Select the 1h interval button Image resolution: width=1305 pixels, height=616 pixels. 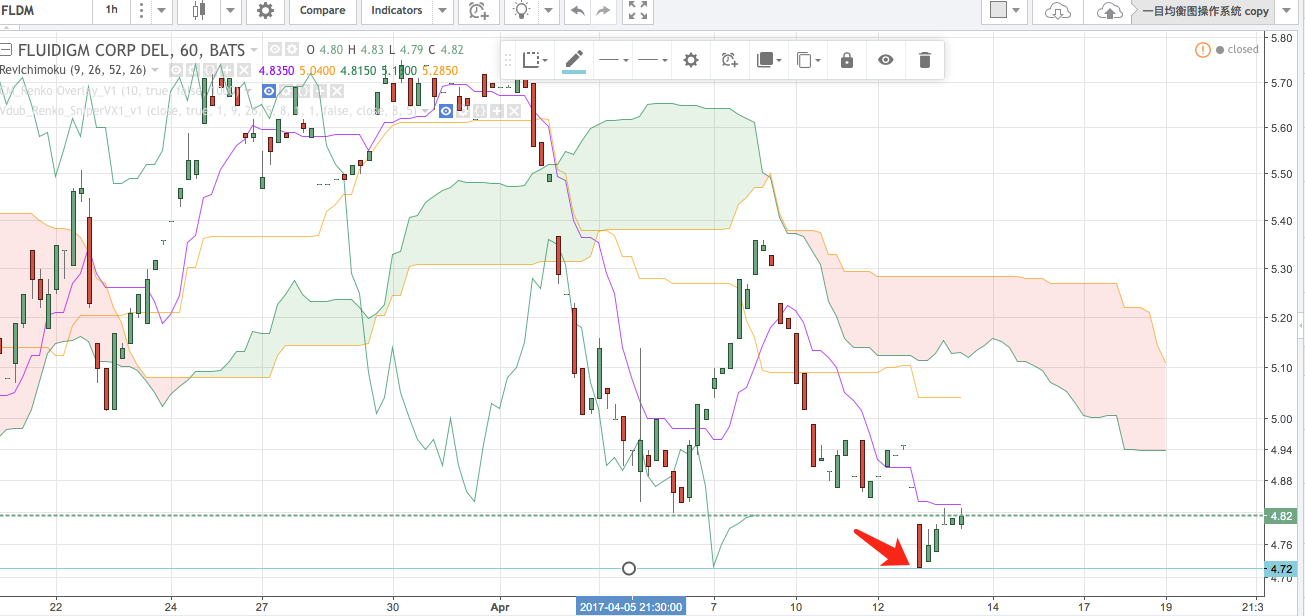tap(111, 11)
